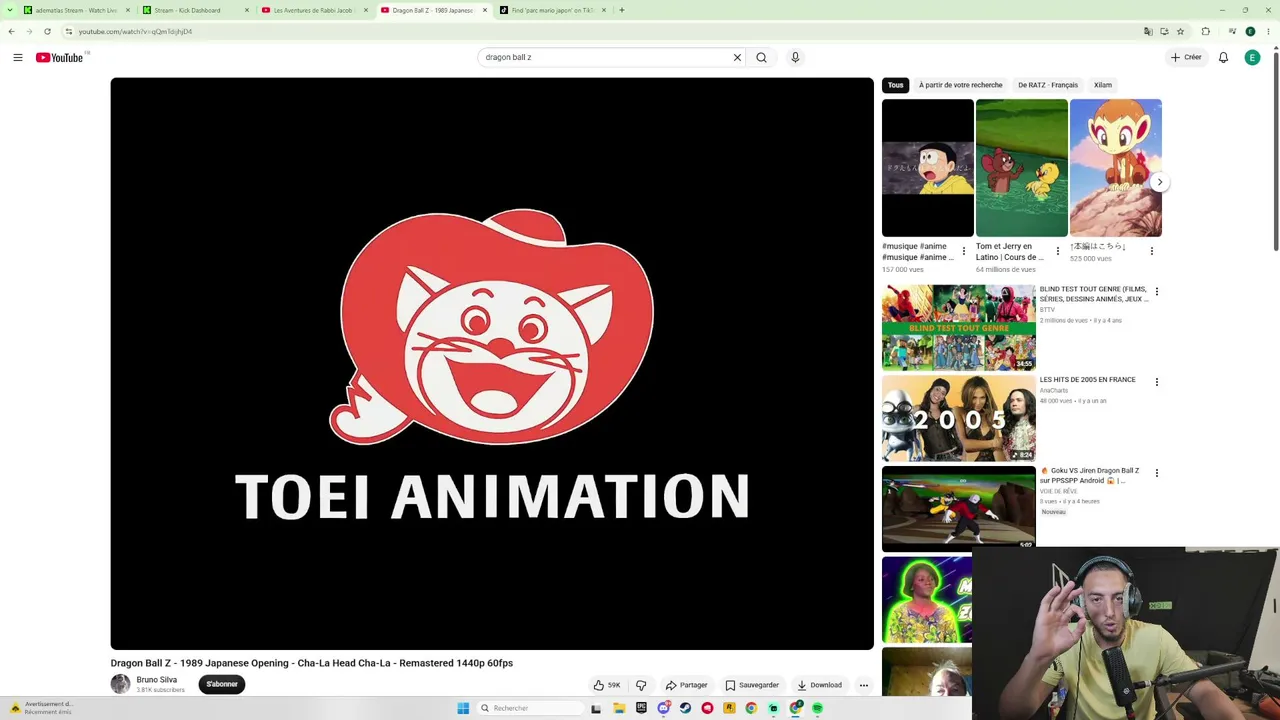Viewport: 1280px width, 720px height.
Task: Open Bruno Silva channel link
Action: (156, 680)
